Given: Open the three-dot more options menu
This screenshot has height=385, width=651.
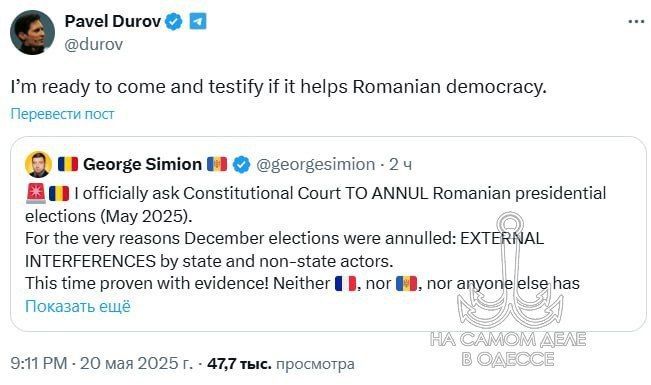Looking at the screenshot, I should click(x=636, y=22).
